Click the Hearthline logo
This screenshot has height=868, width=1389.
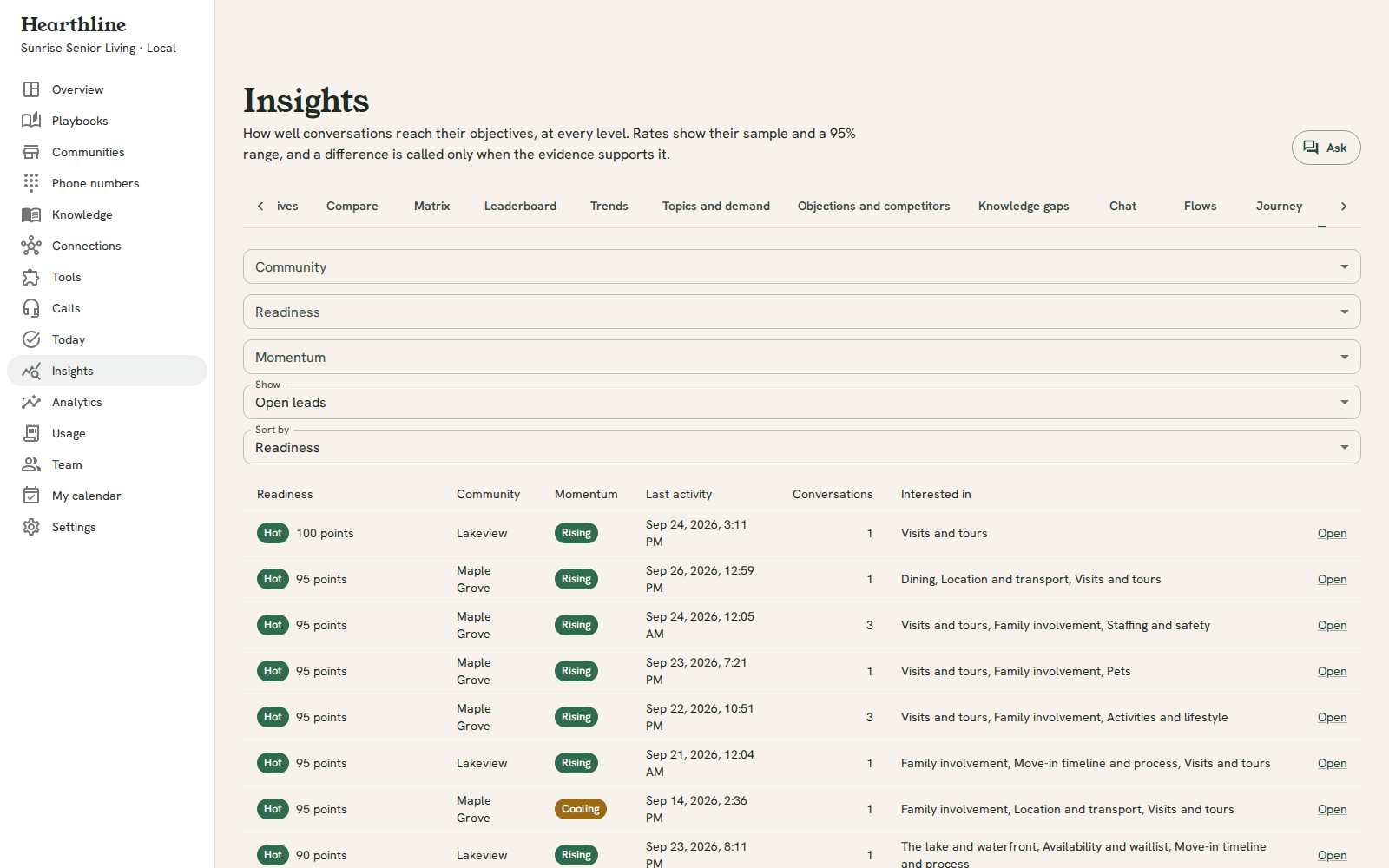[x=74, y=24]
